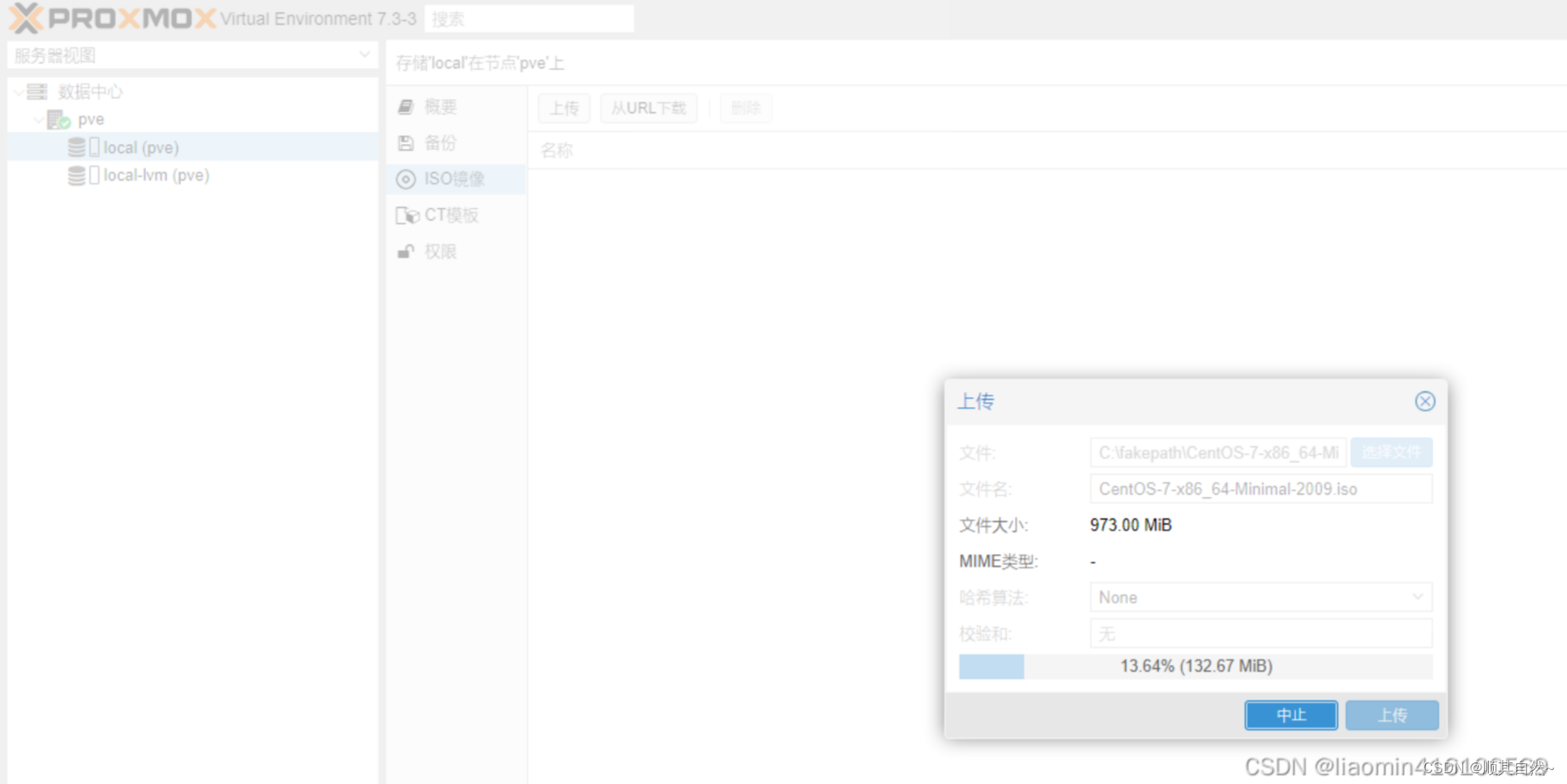
Task: Abort the upload with 中止 button
Action: [1290, 715]
